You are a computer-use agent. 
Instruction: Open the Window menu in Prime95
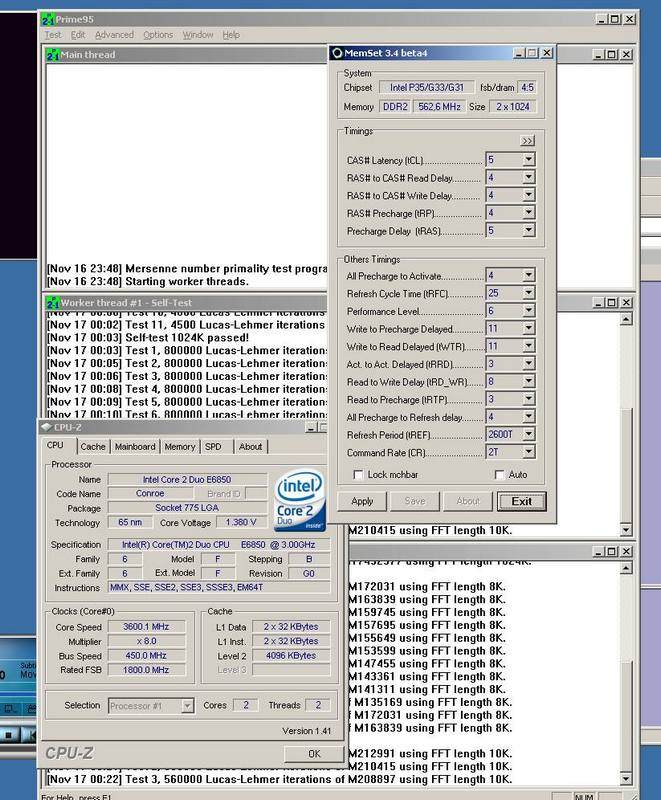click(198, 35)
